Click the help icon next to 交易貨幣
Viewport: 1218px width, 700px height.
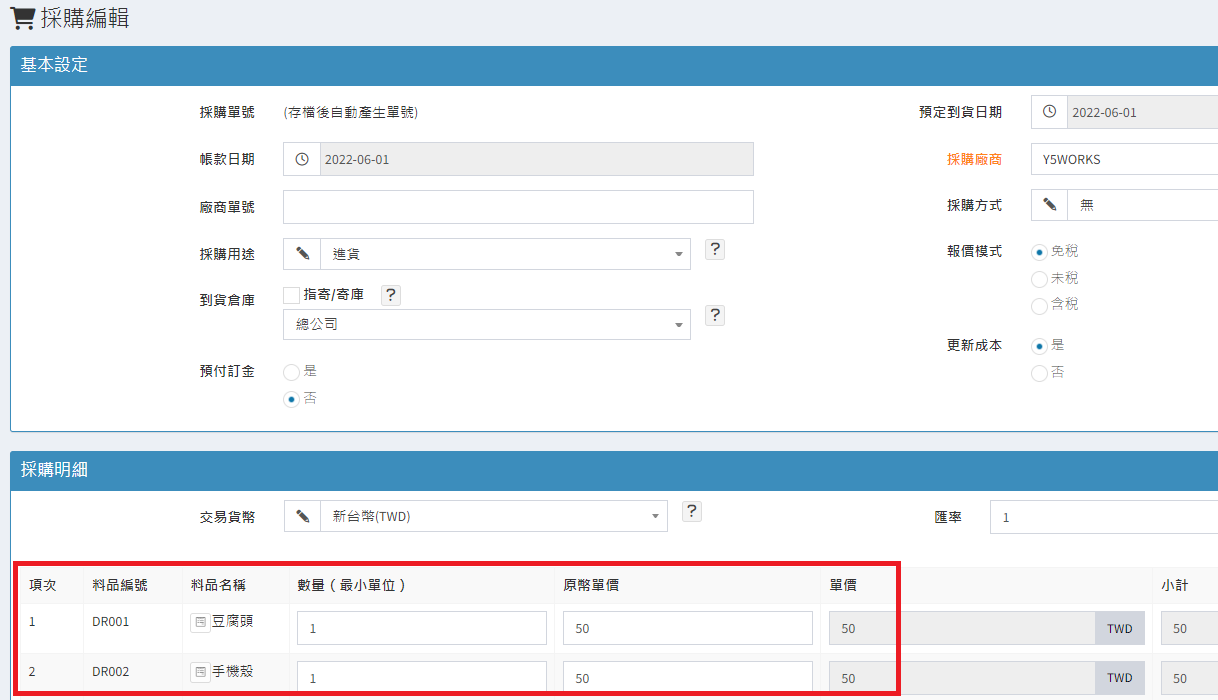pos(691,512)
